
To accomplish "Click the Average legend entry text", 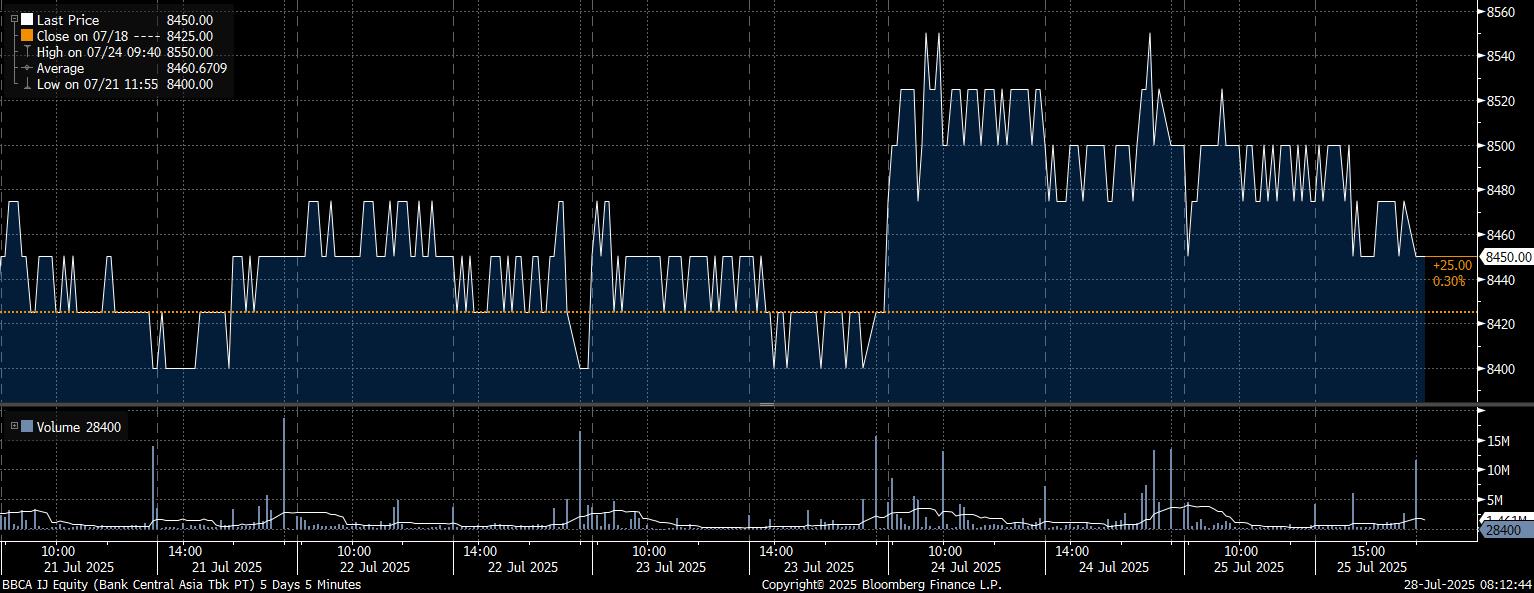I will tap(60, 68).
